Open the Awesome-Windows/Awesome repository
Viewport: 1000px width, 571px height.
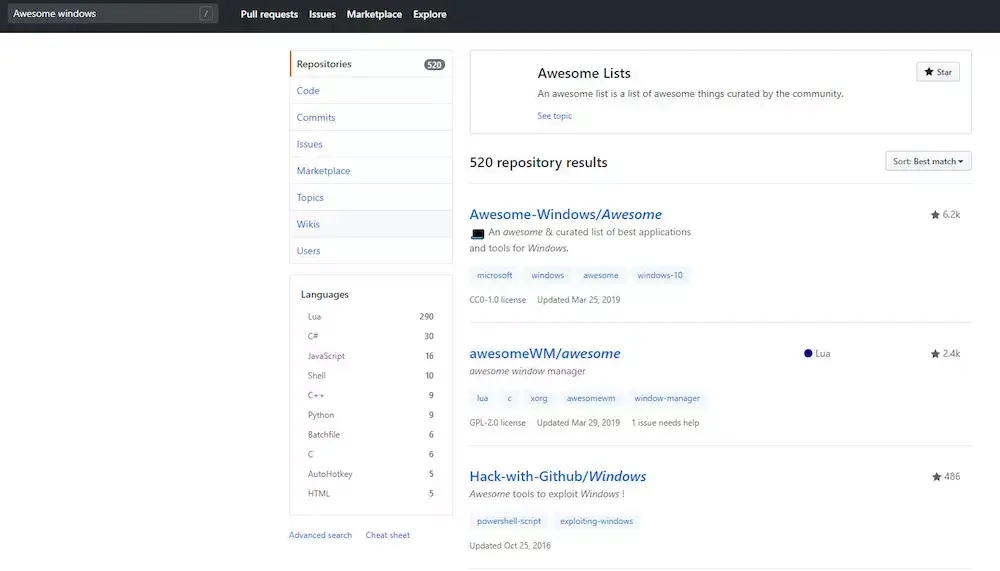[566, 214]
